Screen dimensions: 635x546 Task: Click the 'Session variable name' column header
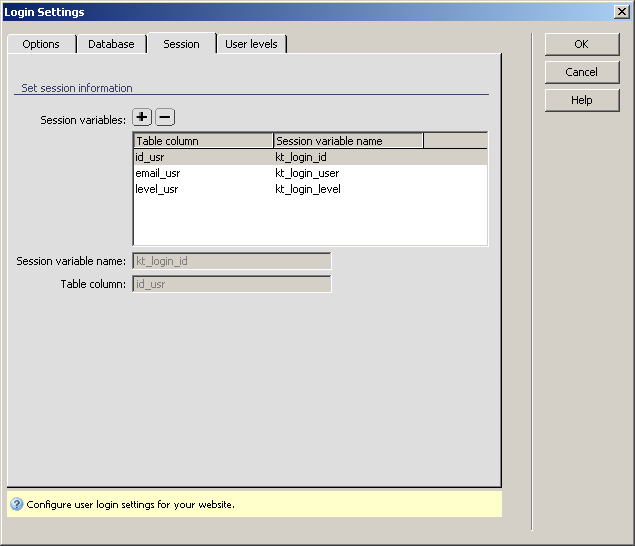[348, 141]
